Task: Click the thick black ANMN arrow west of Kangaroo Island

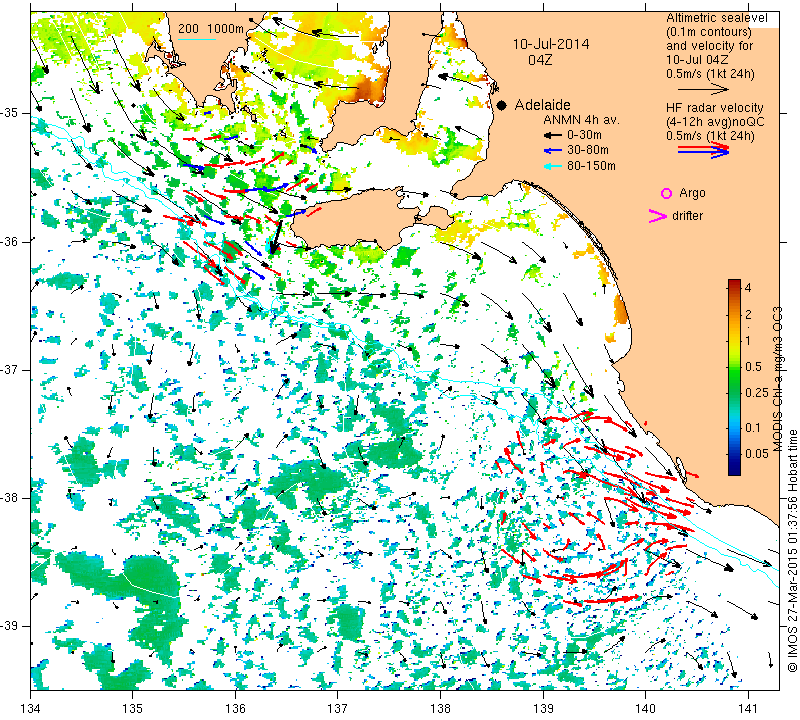Action: click(276, 237)
